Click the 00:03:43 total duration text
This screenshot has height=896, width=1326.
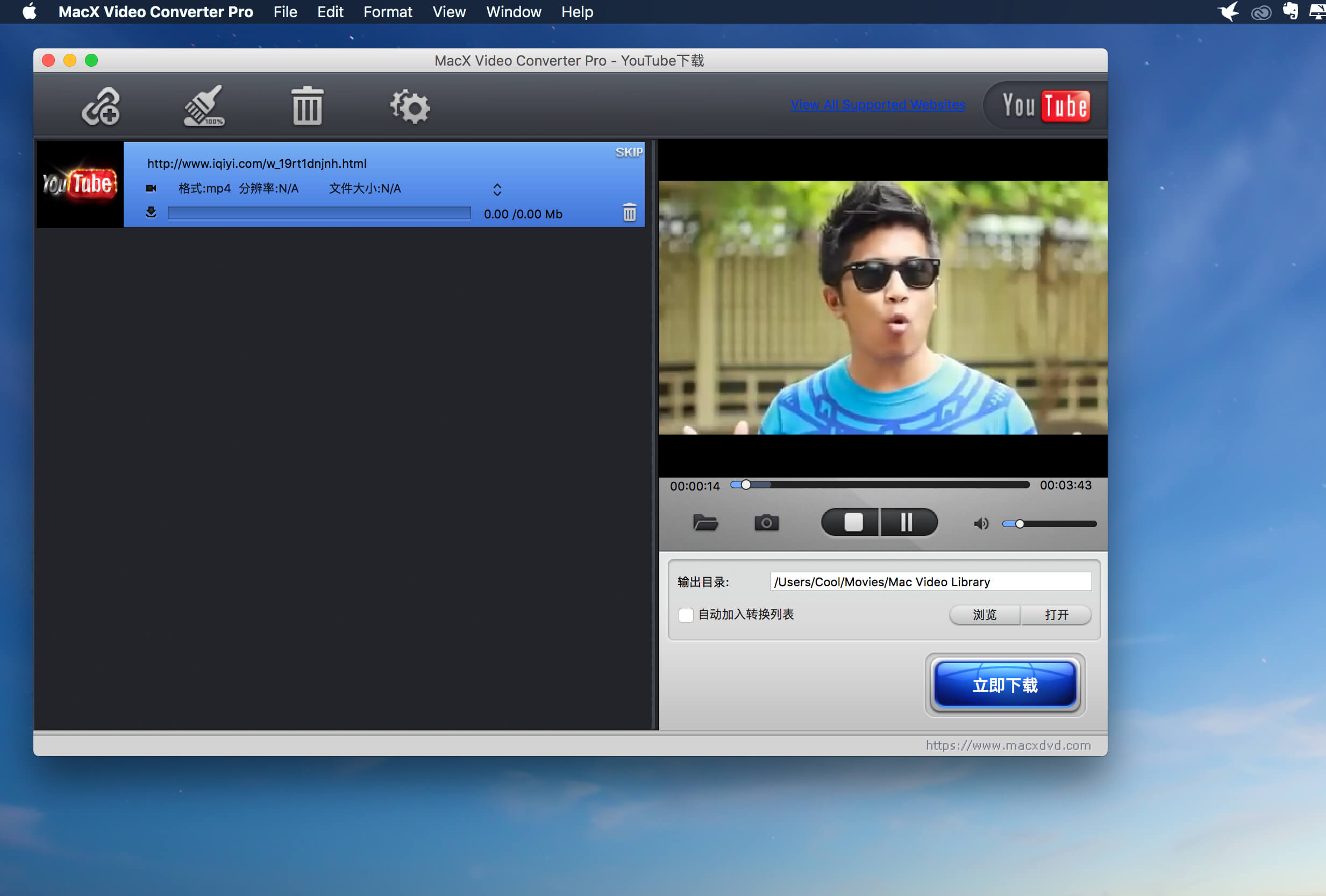click(x=1065, y=485)
